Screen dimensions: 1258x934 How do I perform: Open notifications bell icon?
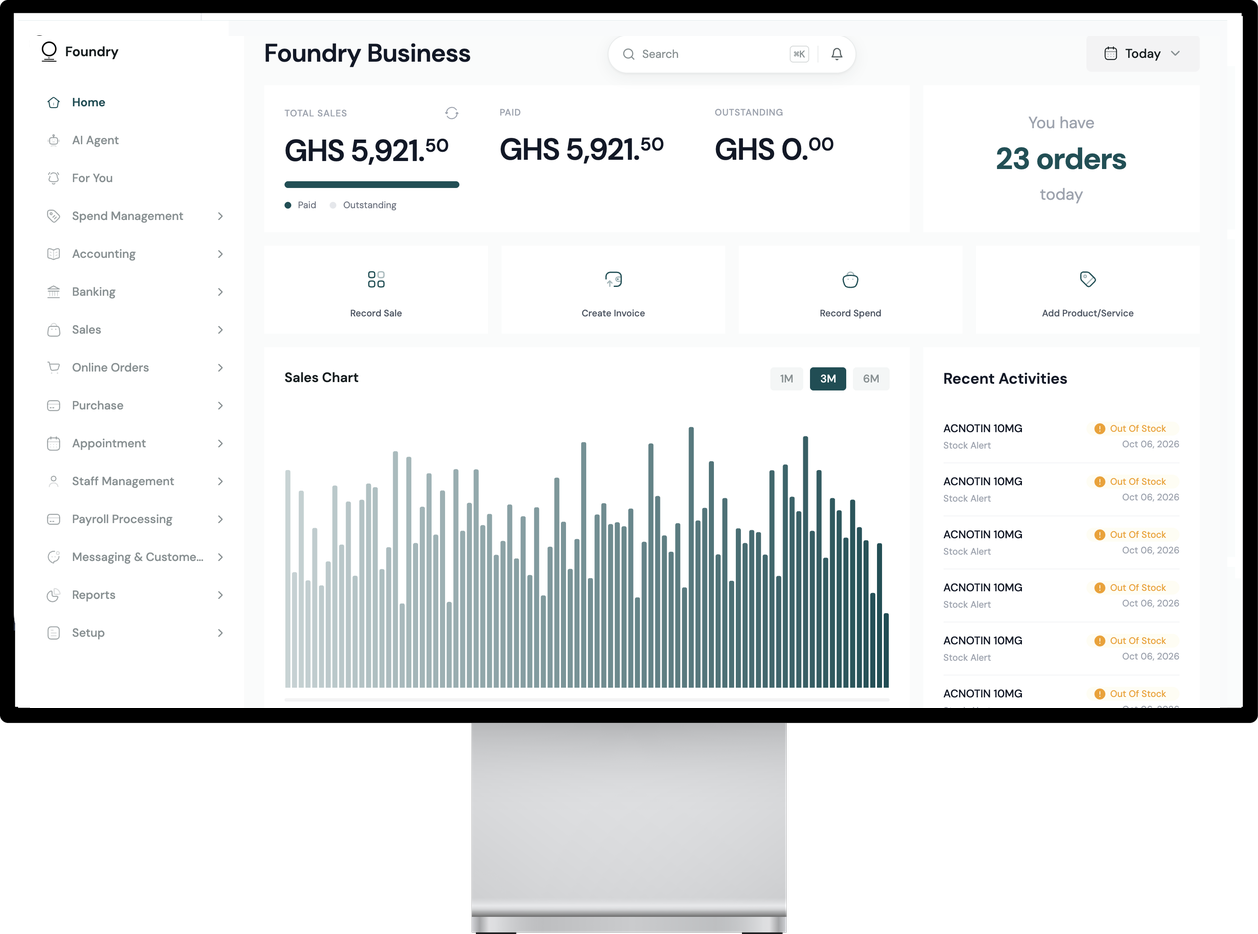(837, 54)
